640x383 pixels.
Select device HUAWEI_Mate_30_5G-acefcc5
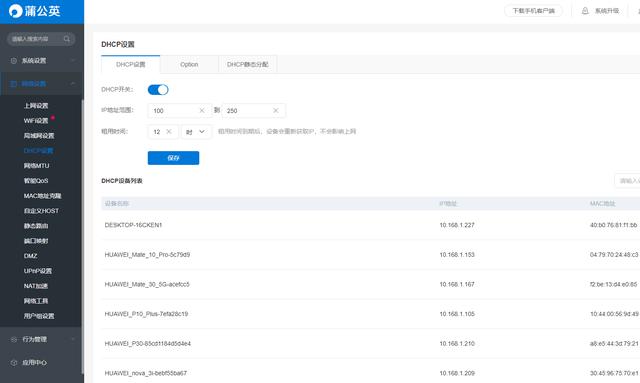[x=147, y=284]
